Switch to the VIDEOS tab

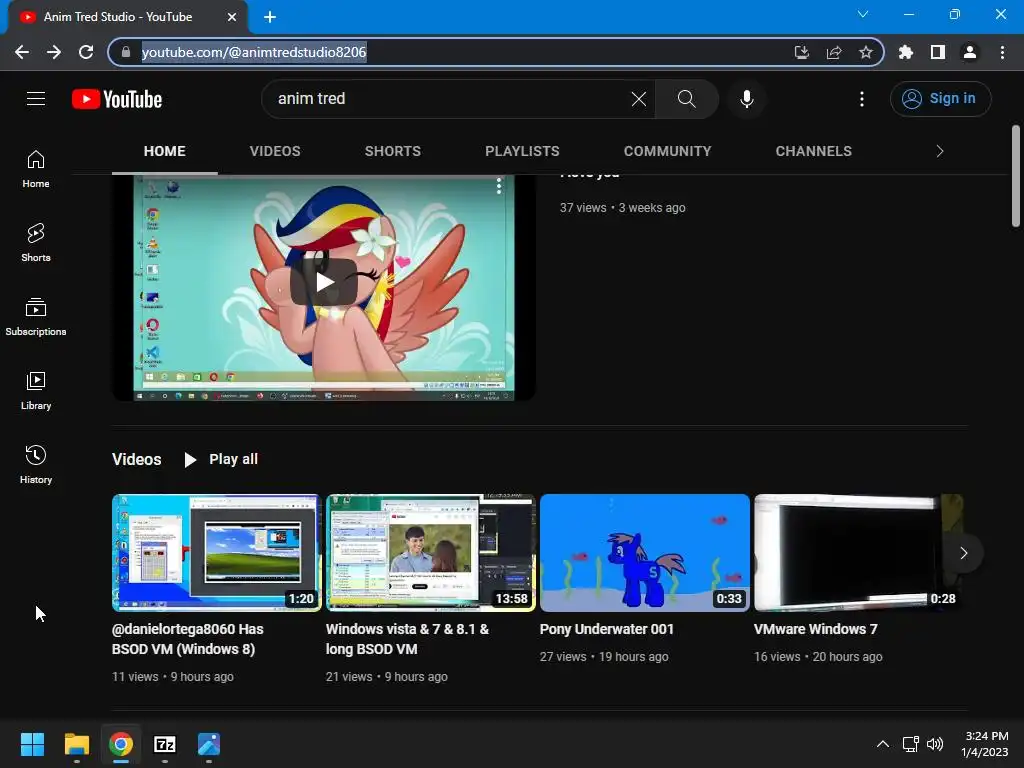(x=275, y=151)
